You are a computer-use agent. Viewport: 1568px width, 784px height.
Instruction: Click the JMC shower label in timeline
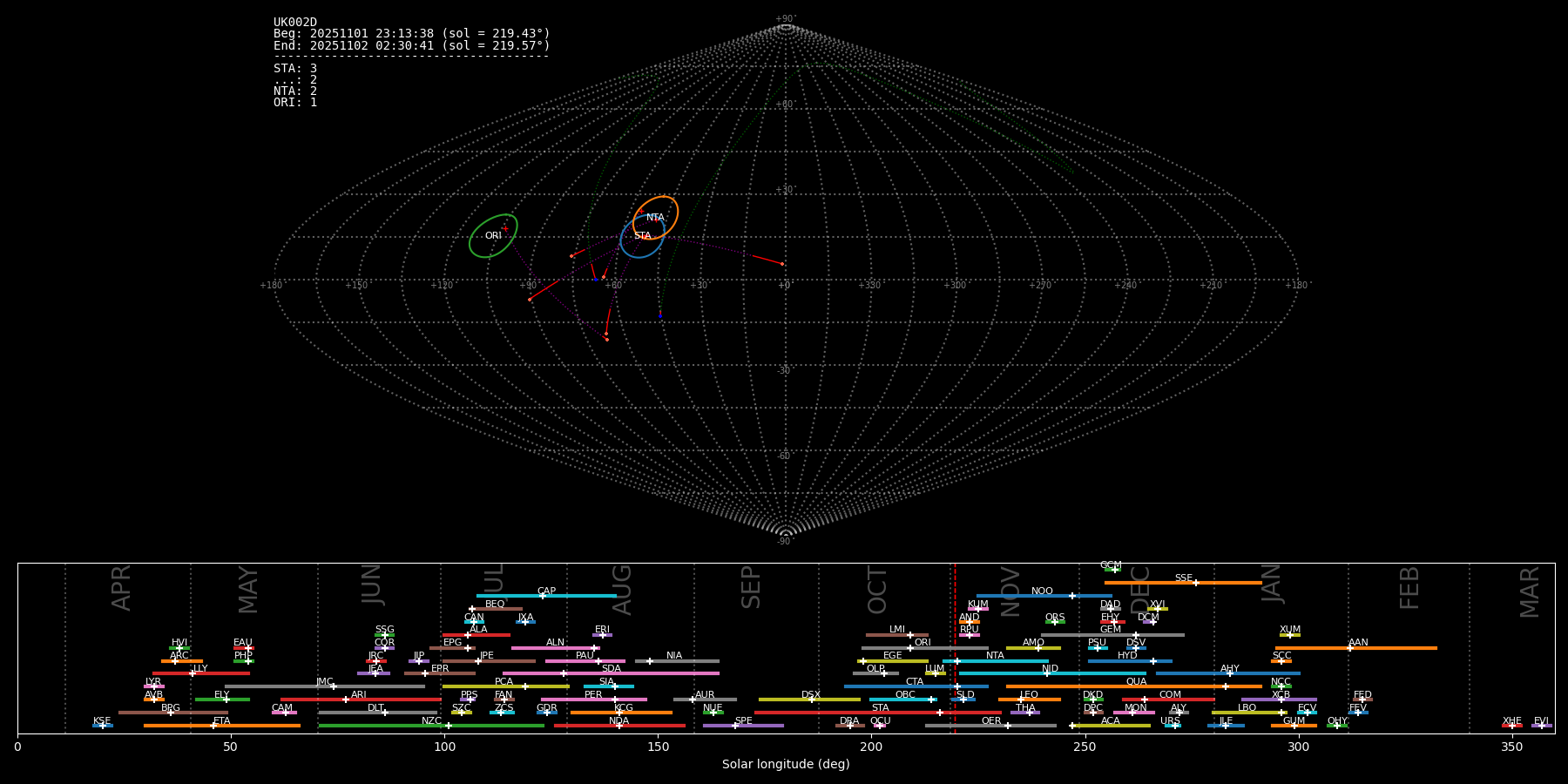click(x=324, y=682)
